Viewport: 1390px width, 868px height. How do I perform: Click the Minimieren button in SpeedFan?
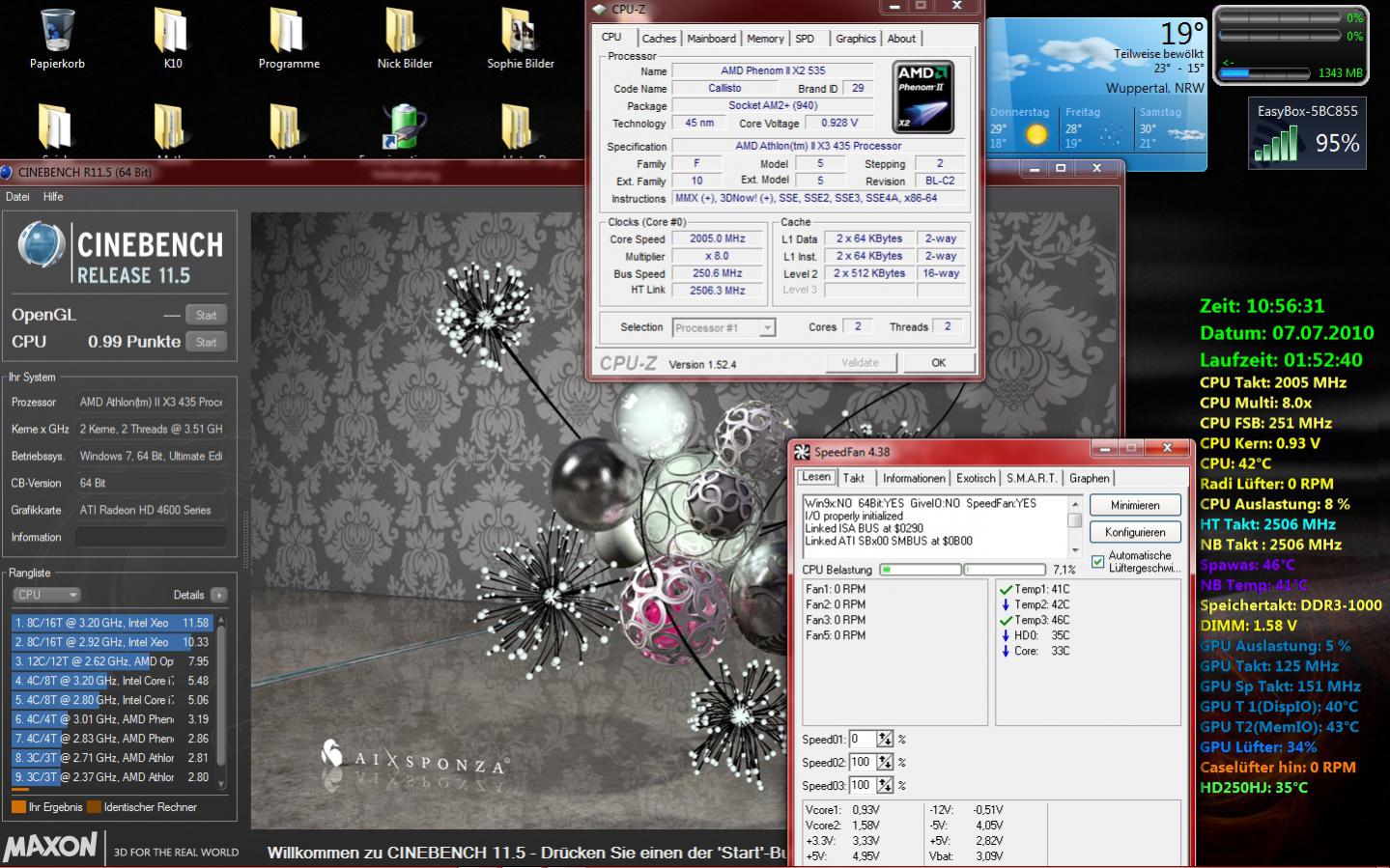(1135, 505)
